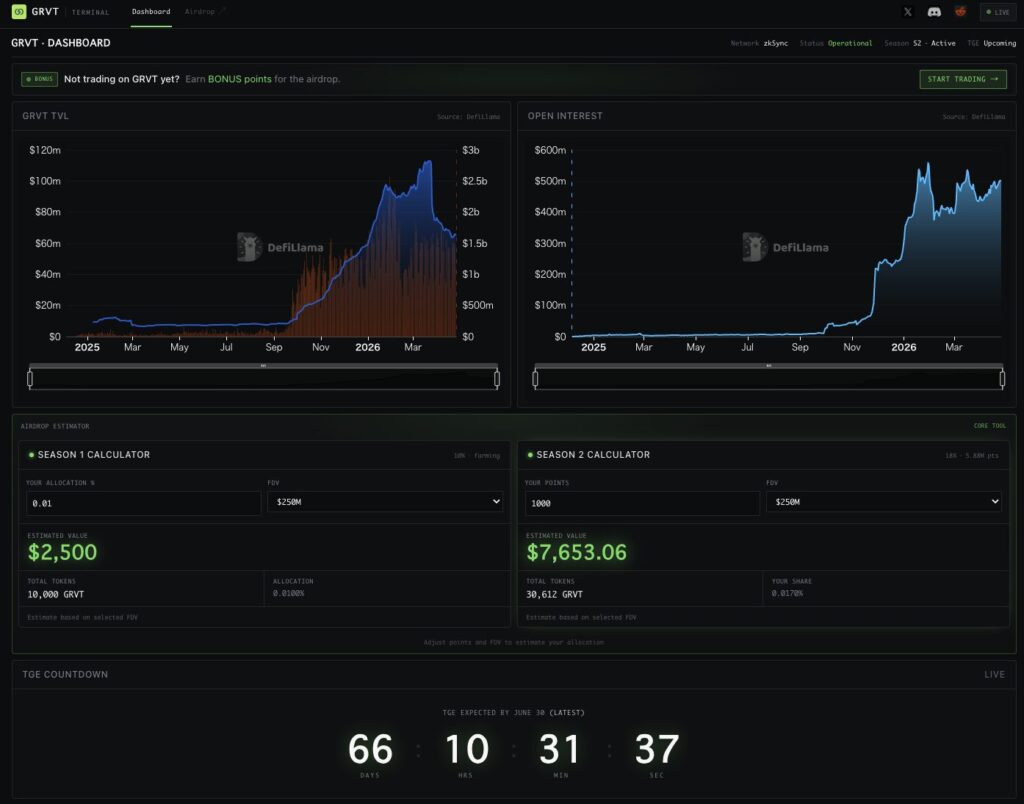The height and width of the screenshot is (804, 1024).
Task: Grab left handle of TVL range slider
Action: [x=30, y=379]
